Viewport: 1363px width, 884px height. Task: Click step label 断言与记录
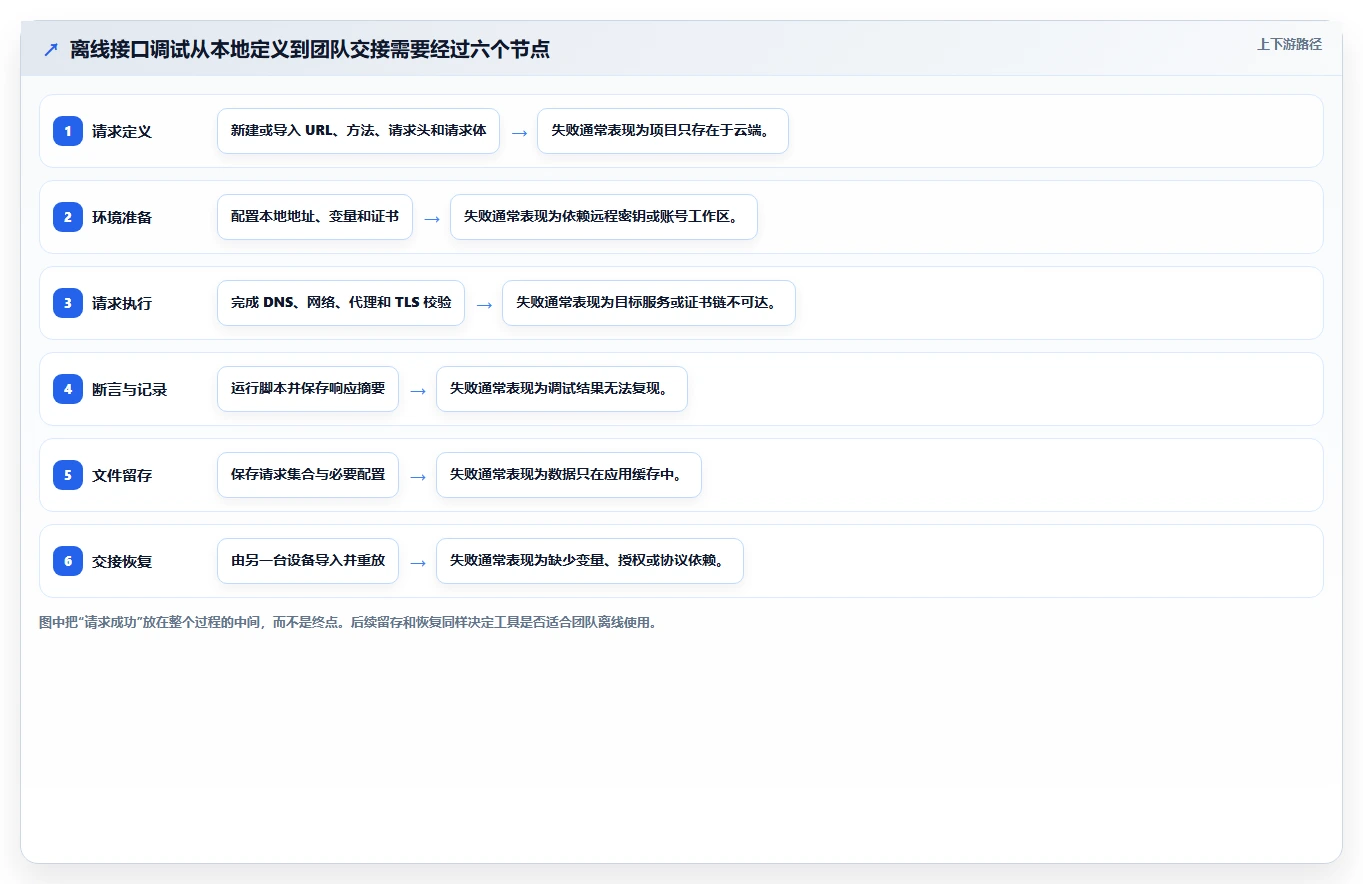click(129, 389)
